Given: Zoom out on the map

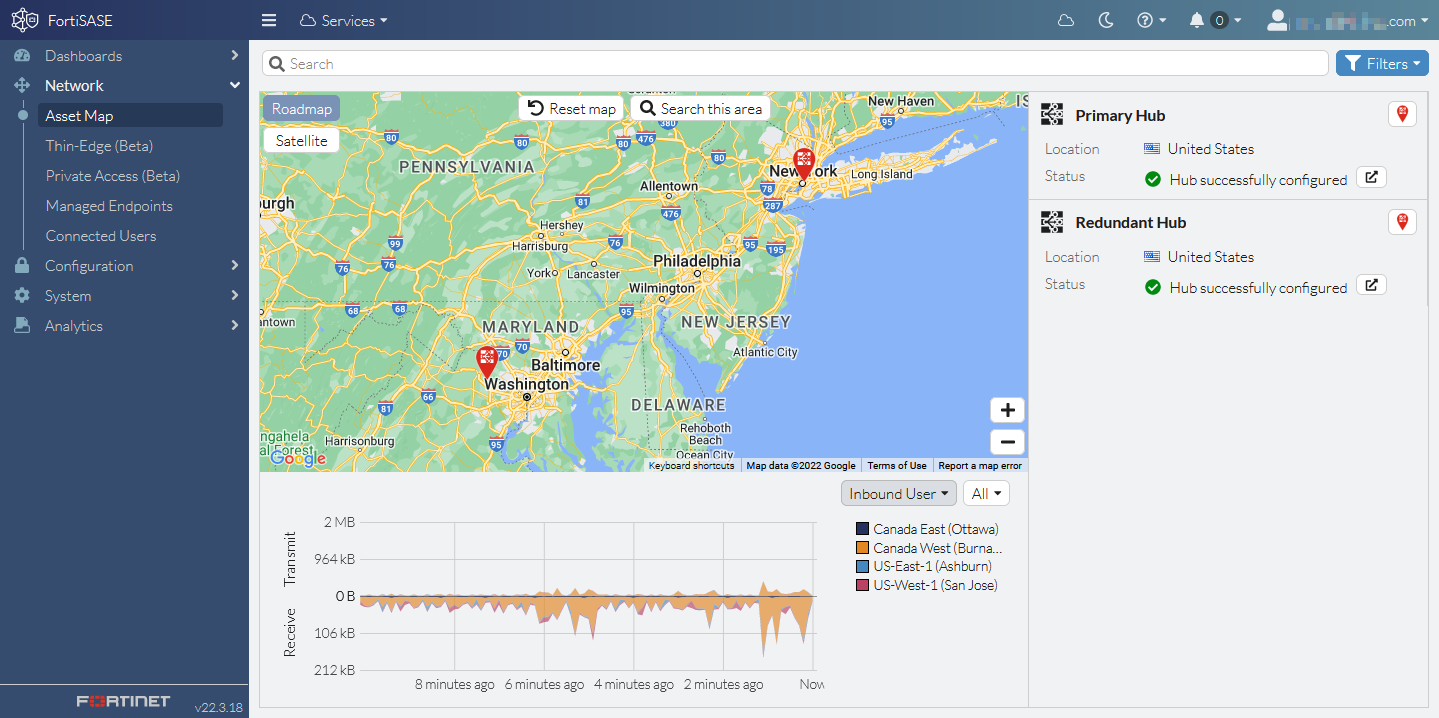Looking at the screenshot, I should tap(1007, 442).
